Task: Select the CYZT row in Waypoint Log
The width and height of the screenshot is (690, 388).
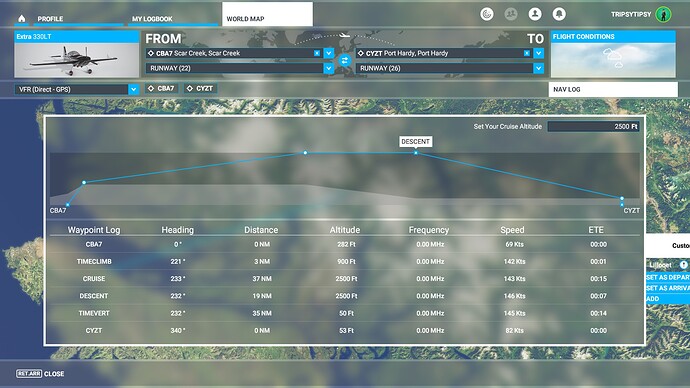Action: coord(345,330)
